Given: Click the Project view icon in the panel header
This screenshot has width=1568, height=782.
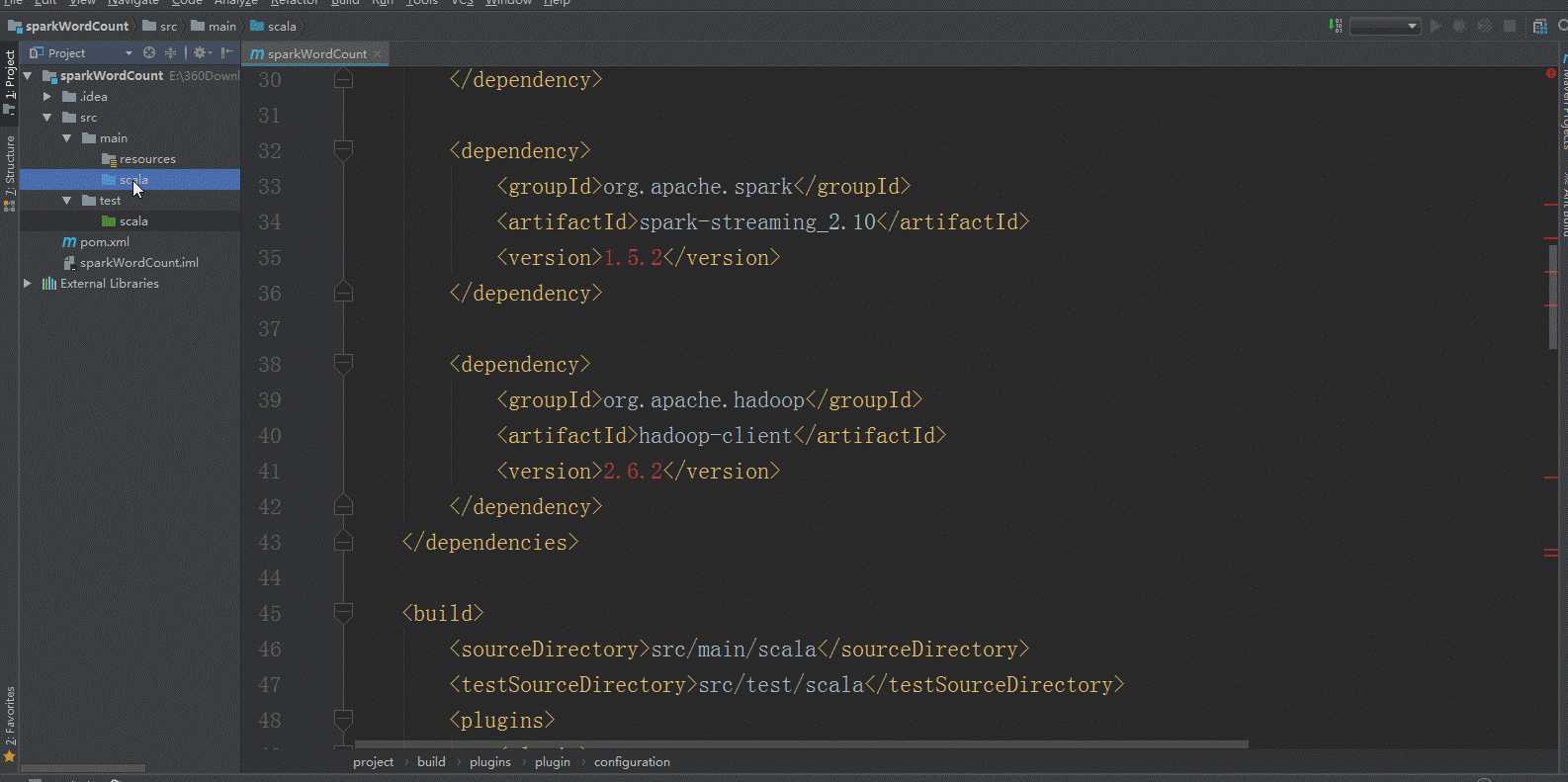Looking at the screenshot, I should pos(37,52).
